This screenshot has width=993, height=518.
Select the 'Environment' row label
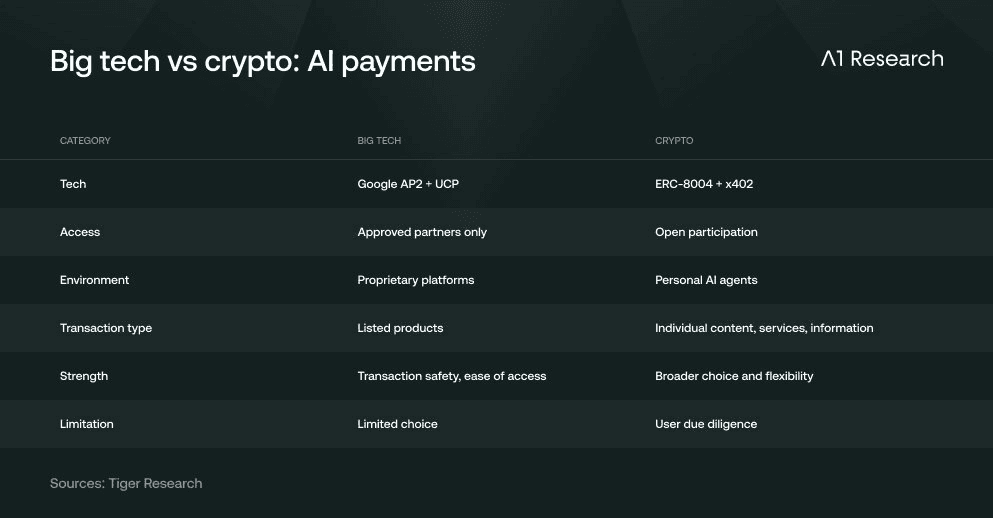click(x=94, y=280)
